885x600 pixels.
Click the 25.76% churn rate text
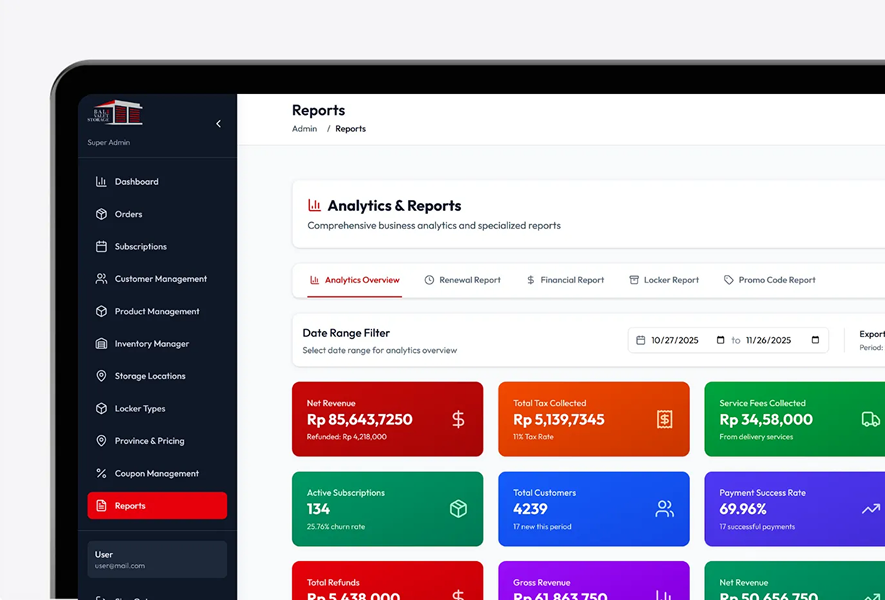[x=336, y=527]
